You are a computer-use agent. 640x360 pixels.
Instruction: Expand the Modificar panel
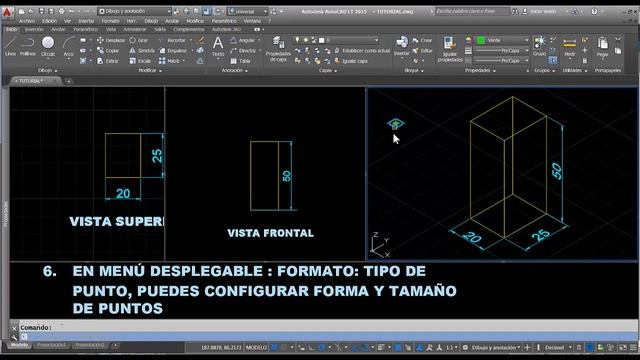click(x=150, y=71)
